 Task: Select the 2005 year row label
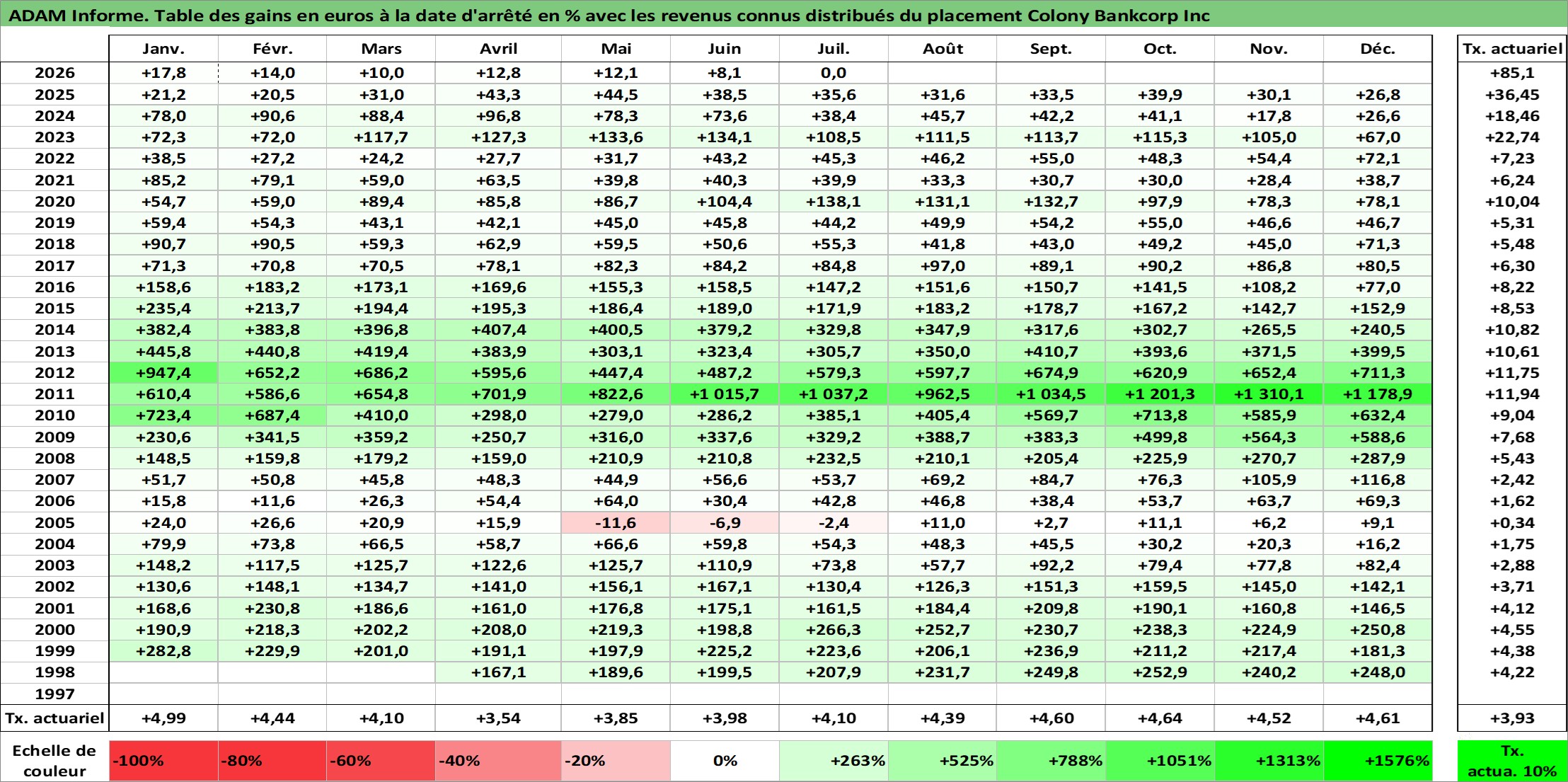coord(54,523)
